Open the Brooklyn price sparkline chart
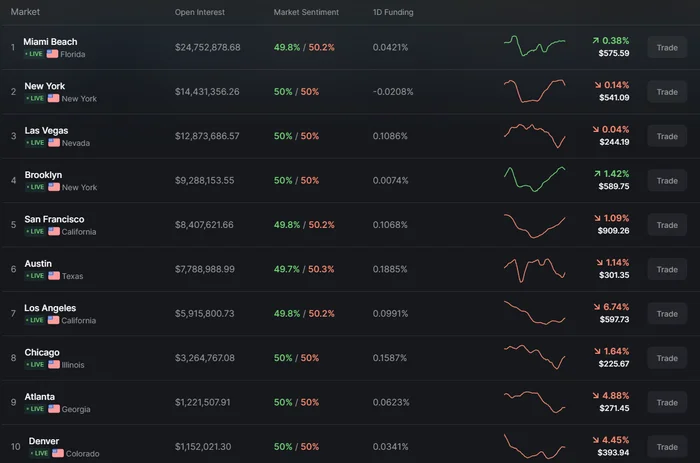The height and width of the screenshot is (463, 700). point(534,179)
